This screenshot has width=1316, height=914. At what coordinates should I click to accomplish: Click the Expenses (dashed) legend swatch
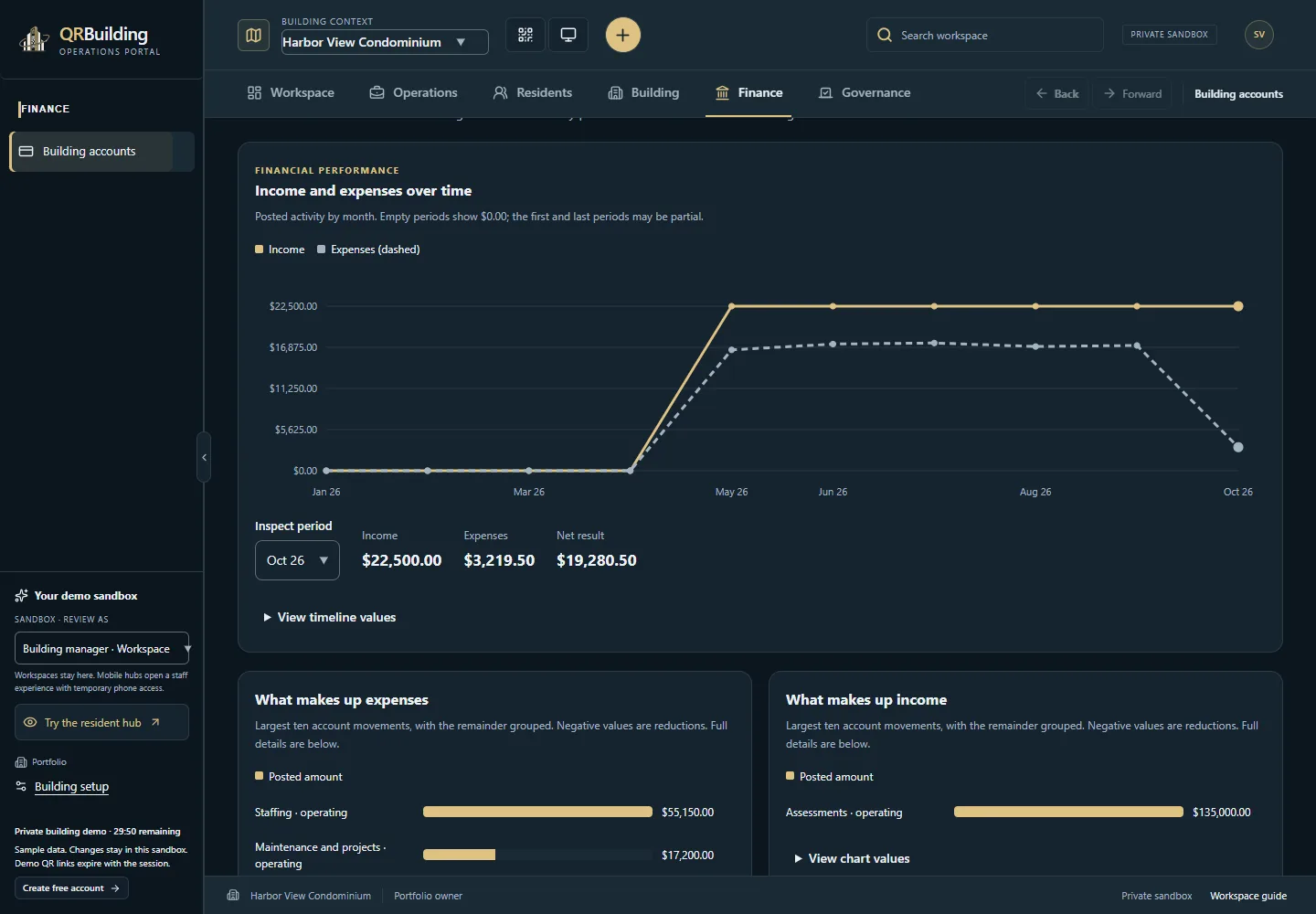click(x=322, y=250)
